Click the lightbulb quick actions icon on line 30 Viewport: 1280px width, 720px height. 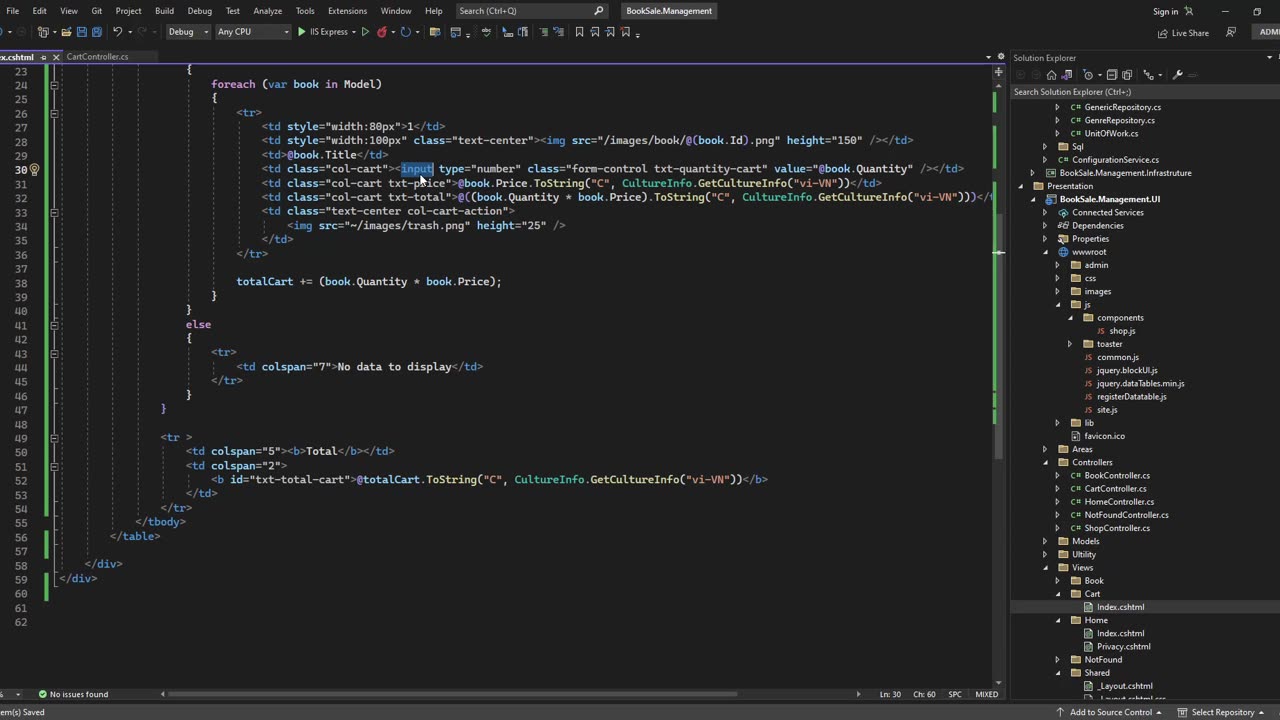34,169
